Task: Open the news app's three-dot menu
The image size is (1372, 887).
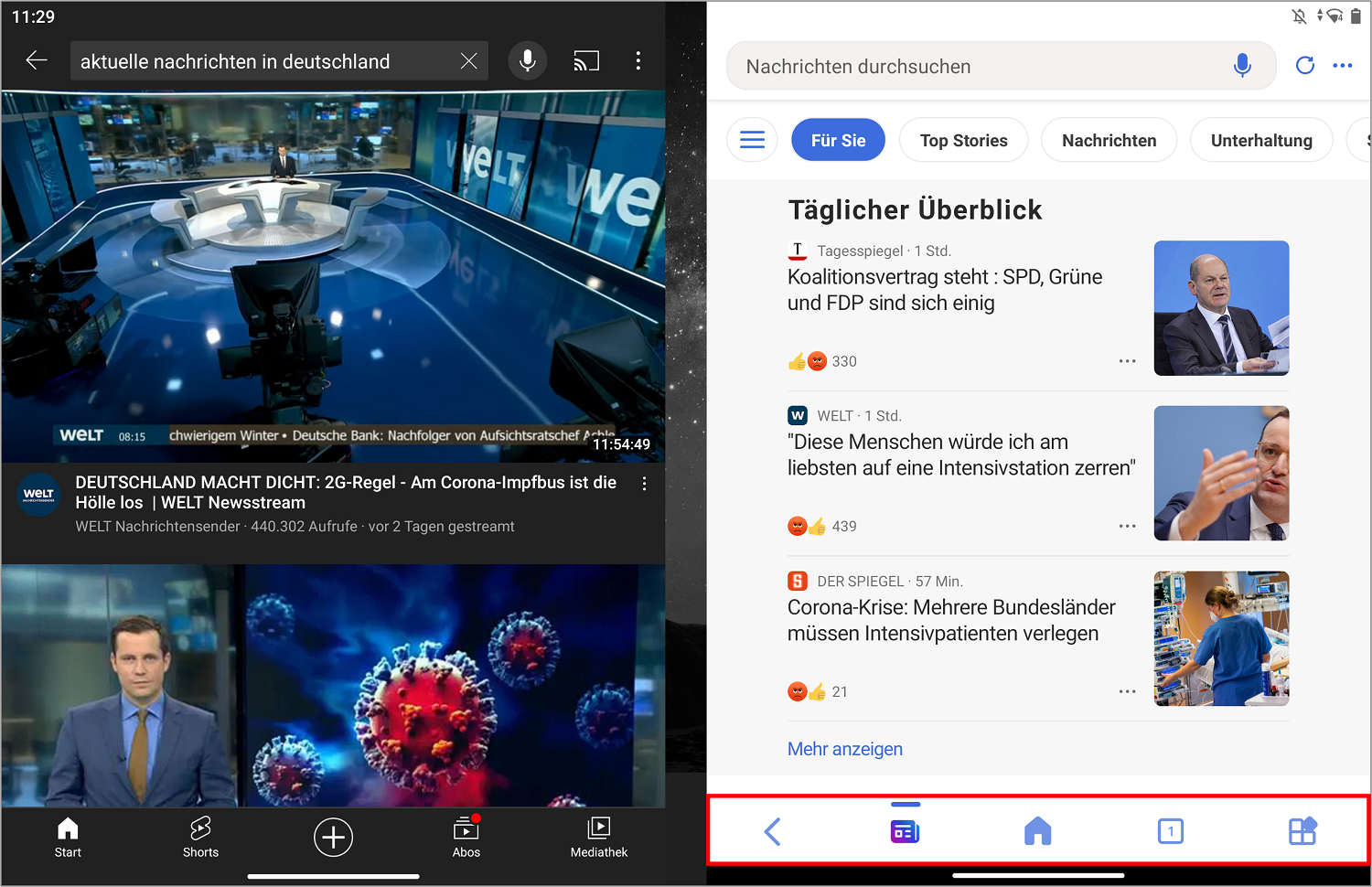Action: click(x=1343, y=65)
